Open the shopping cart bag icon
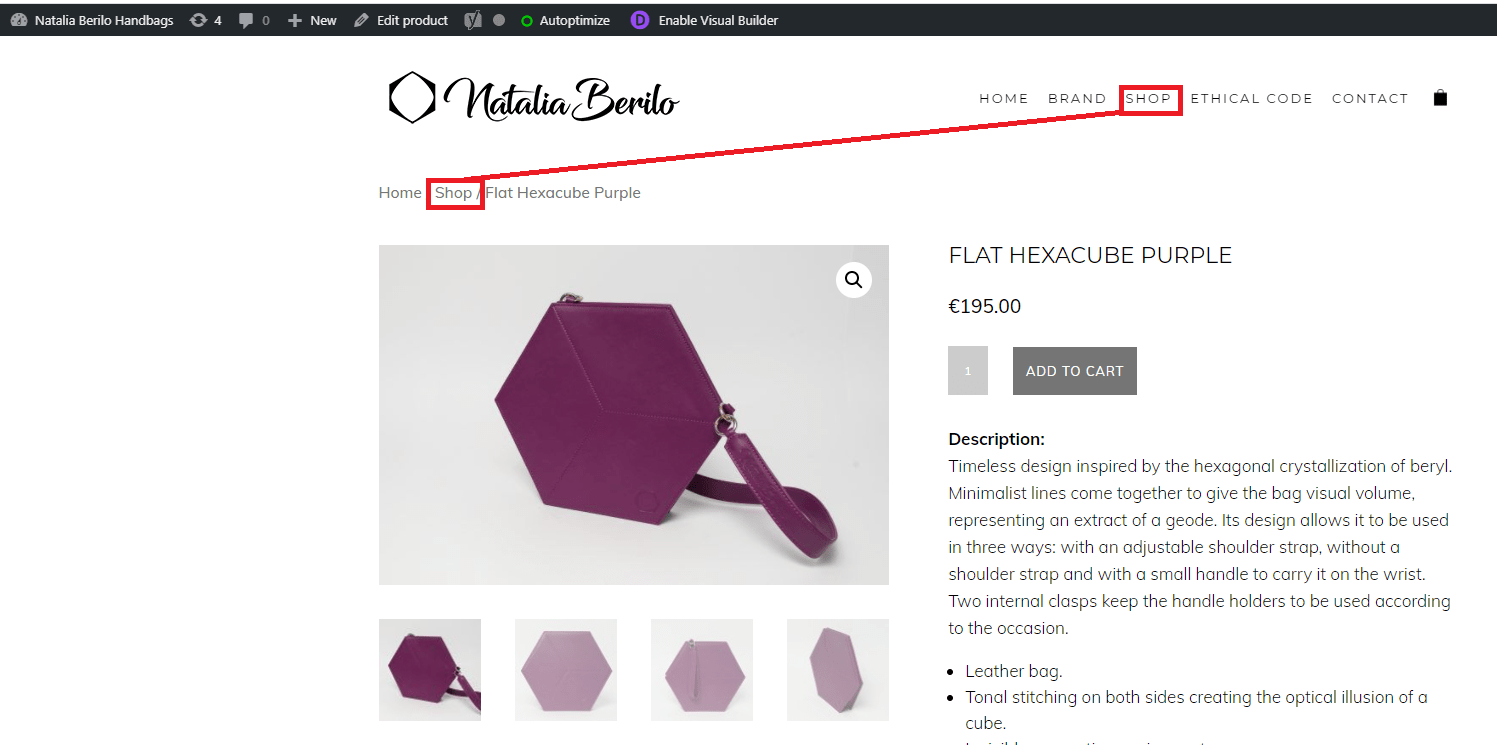 (x=1440, y=98)
